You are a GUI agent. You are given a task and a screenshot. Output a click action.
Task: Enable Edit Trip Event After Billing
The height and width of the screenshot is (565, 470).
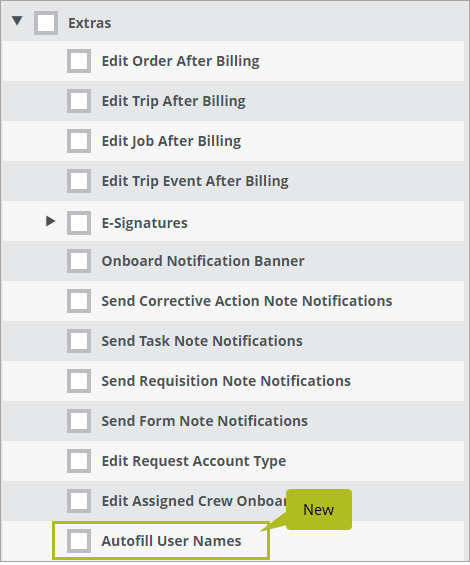click(x=79, y=181)
